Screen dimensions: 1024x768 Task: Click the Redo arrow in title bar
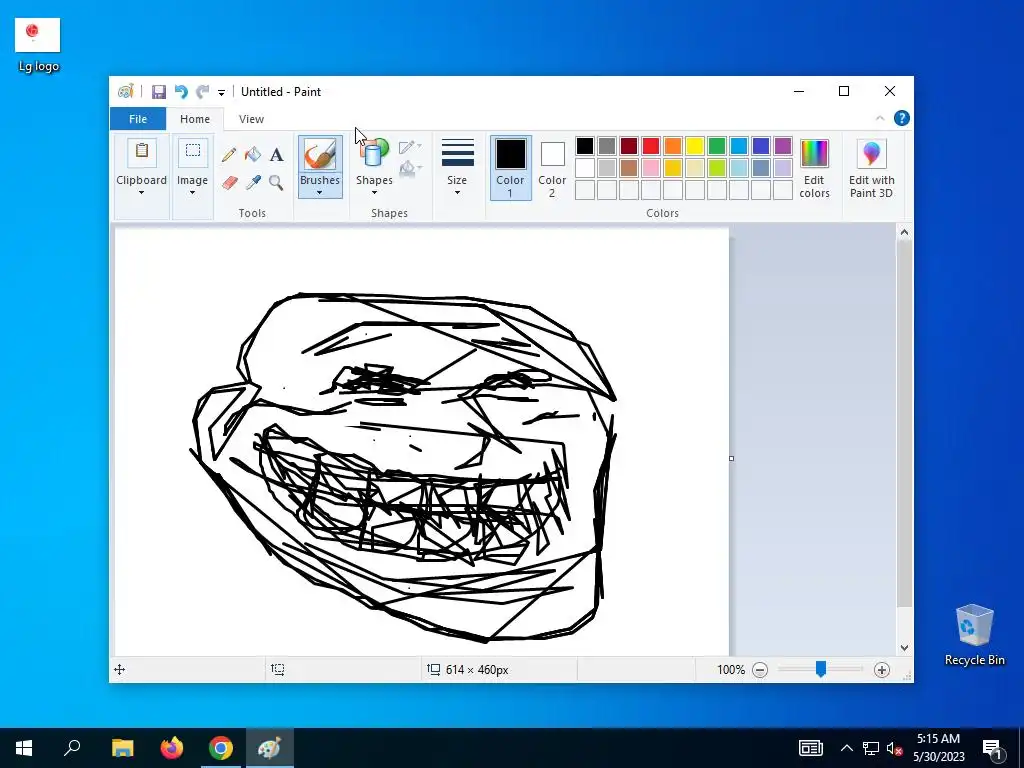(x=203, y=92)
